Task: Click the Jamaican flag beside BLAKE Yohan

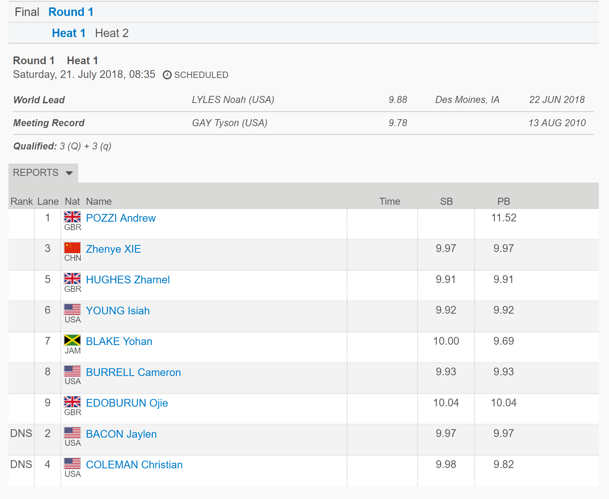Action: point(72,340)
